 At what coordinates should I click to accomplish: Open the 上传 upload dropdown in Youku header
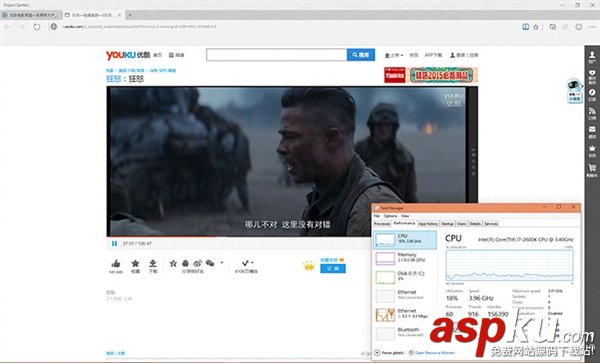tap(394, 55)
